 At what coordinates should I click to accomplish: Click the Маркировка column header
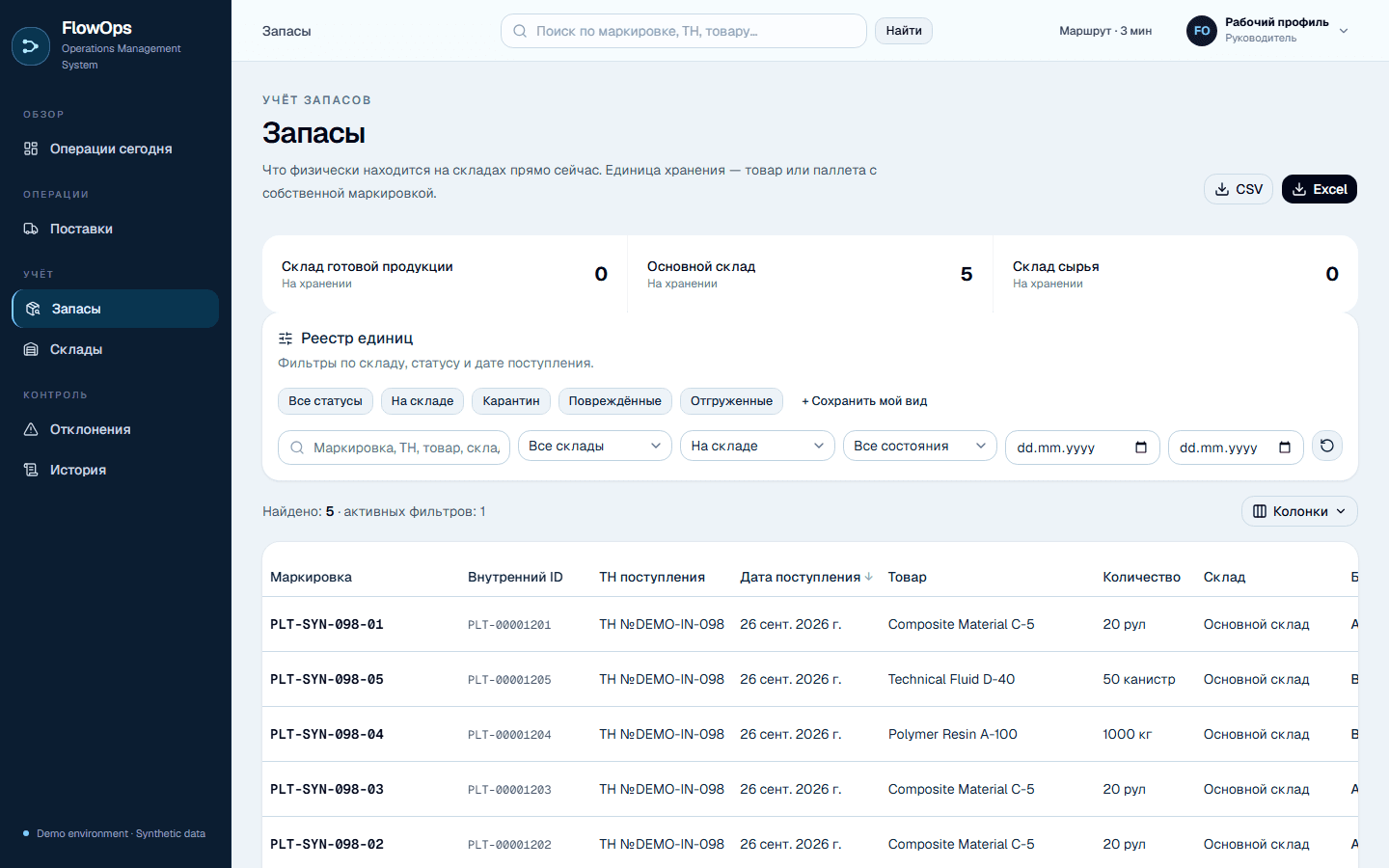pos(311,577)
